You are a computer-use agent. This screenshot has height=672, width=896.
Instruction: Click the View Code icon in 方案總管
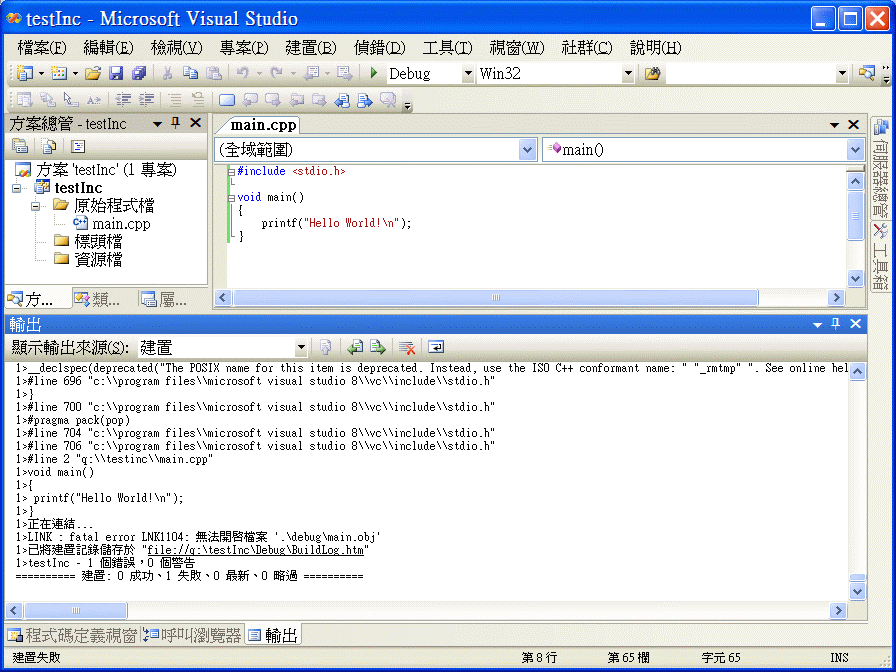click(x=78, y=146)
